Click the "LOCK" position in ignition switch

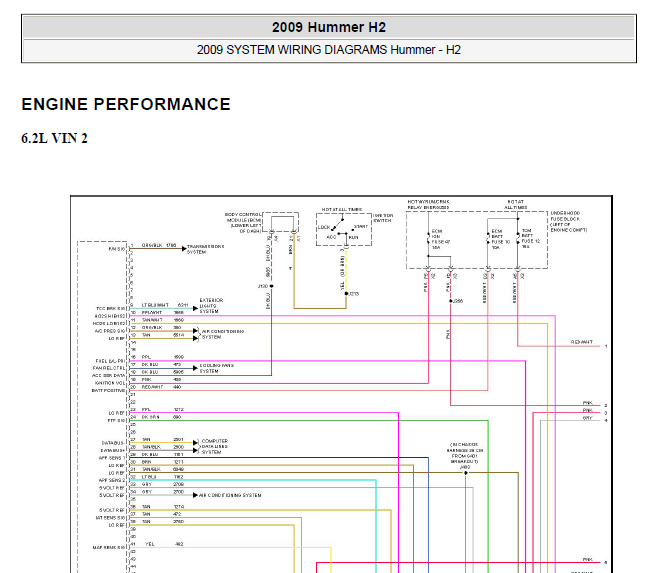pyautogui.click(x=324, y=227)
